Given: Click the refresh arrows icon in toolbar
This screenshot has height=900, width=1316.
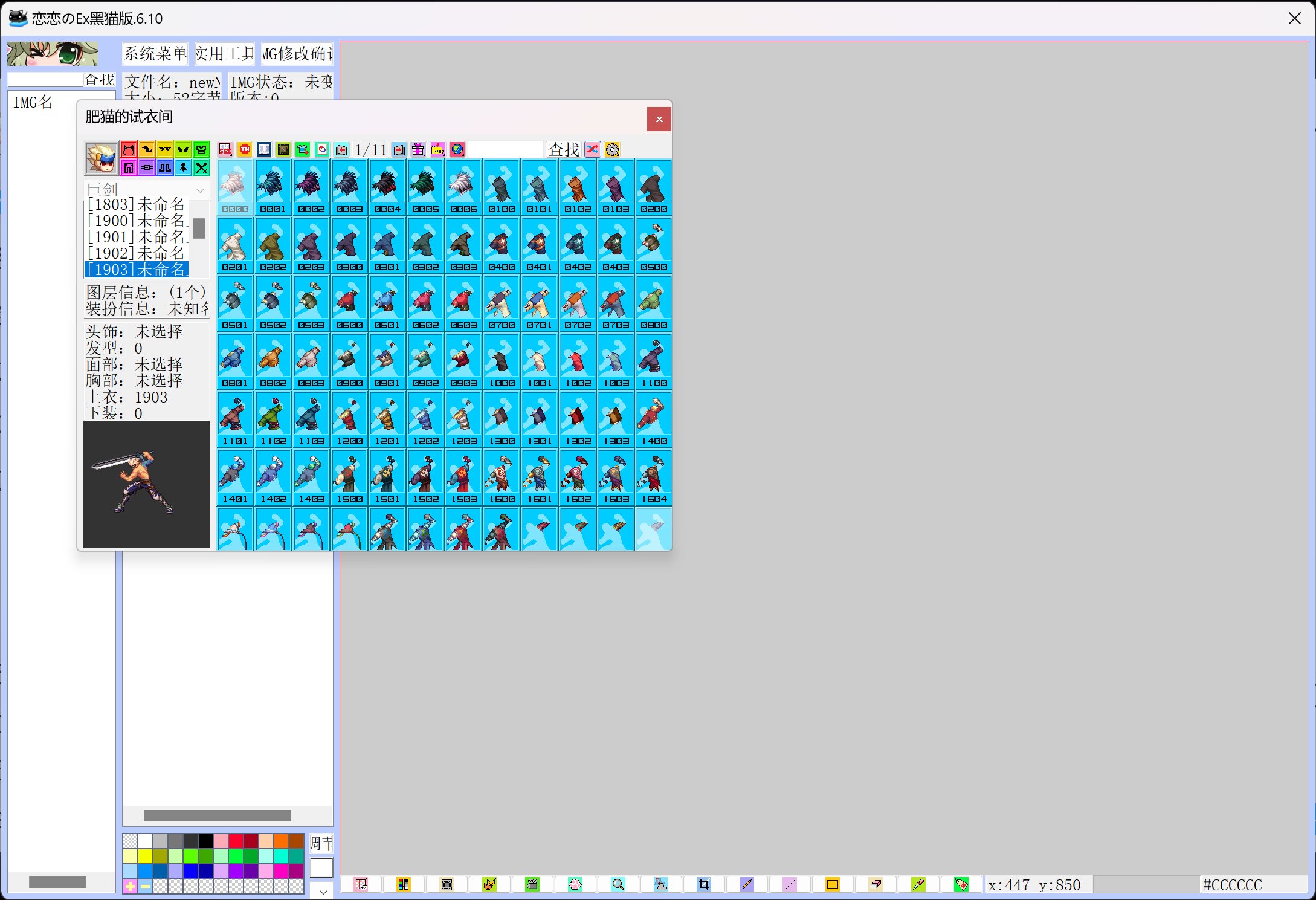Looking at the screenshot, I should (x=322, y=149).
